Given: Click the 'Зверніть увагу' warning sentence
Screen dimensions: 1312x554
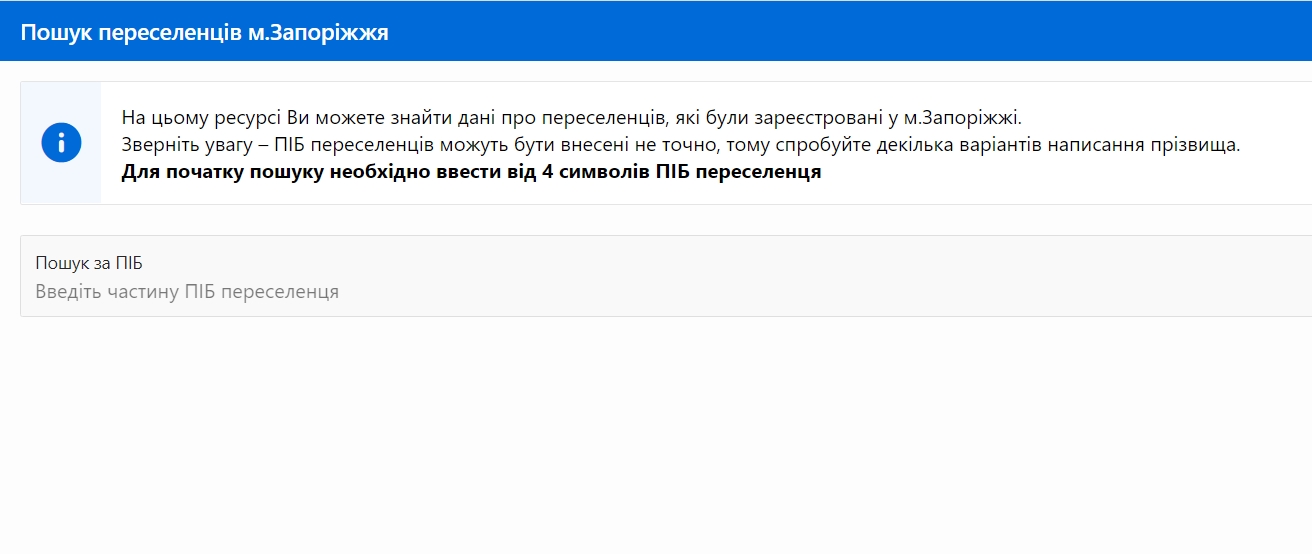Looking at the screenshot, I should (681, 144).
